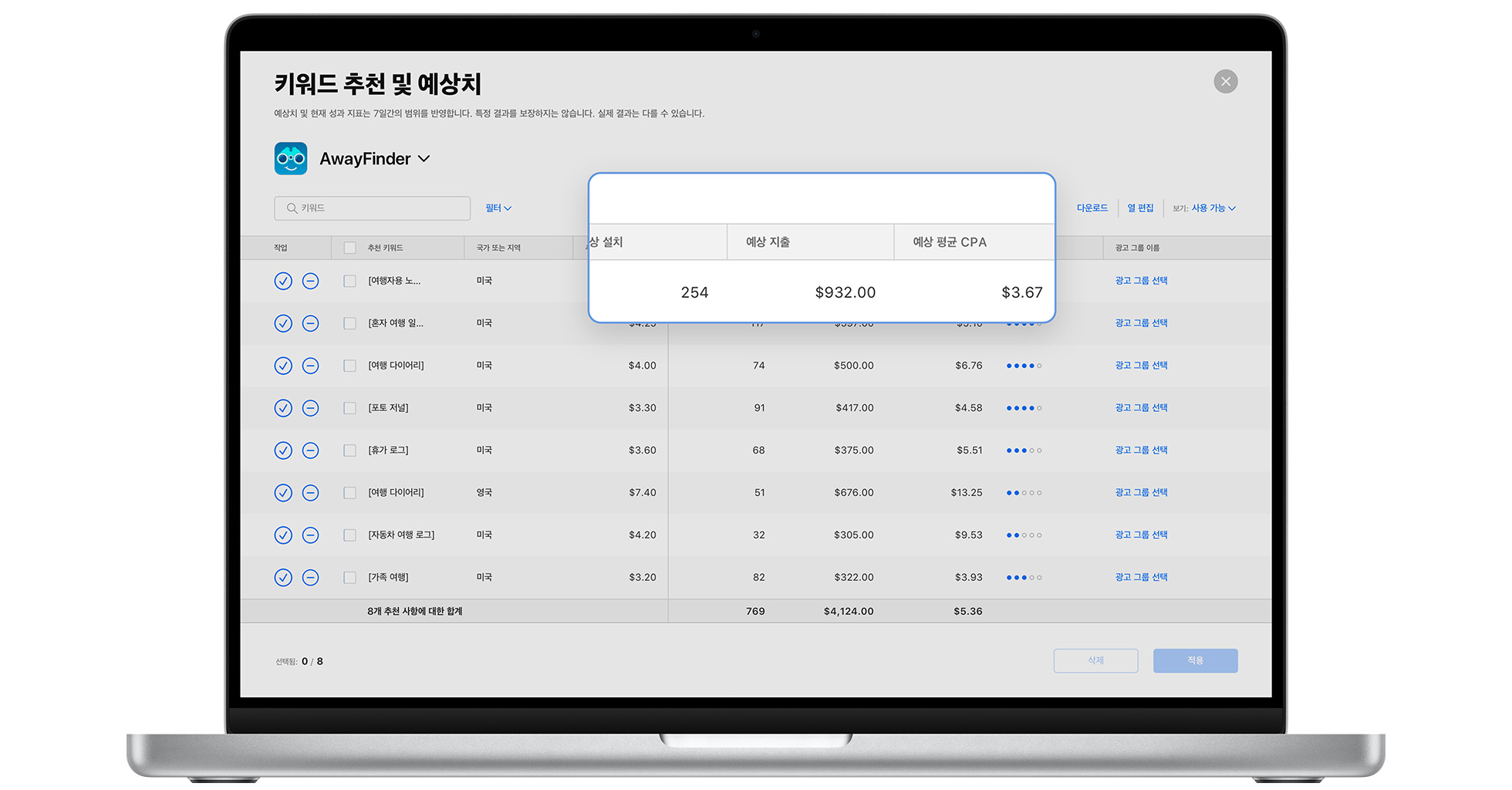
Task: Accept the 가족 여행 keyword recommendation
Action: click(283, 578)
